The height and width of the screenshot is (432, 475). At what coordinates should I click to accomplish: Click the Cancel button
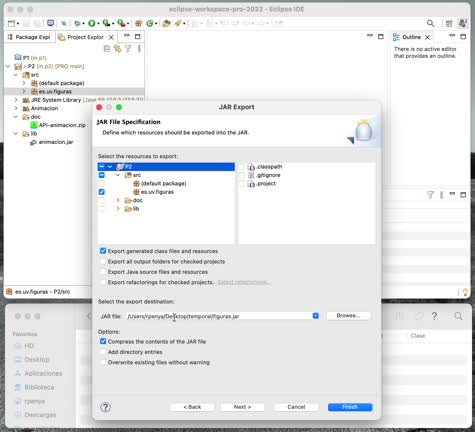point(296,407)
